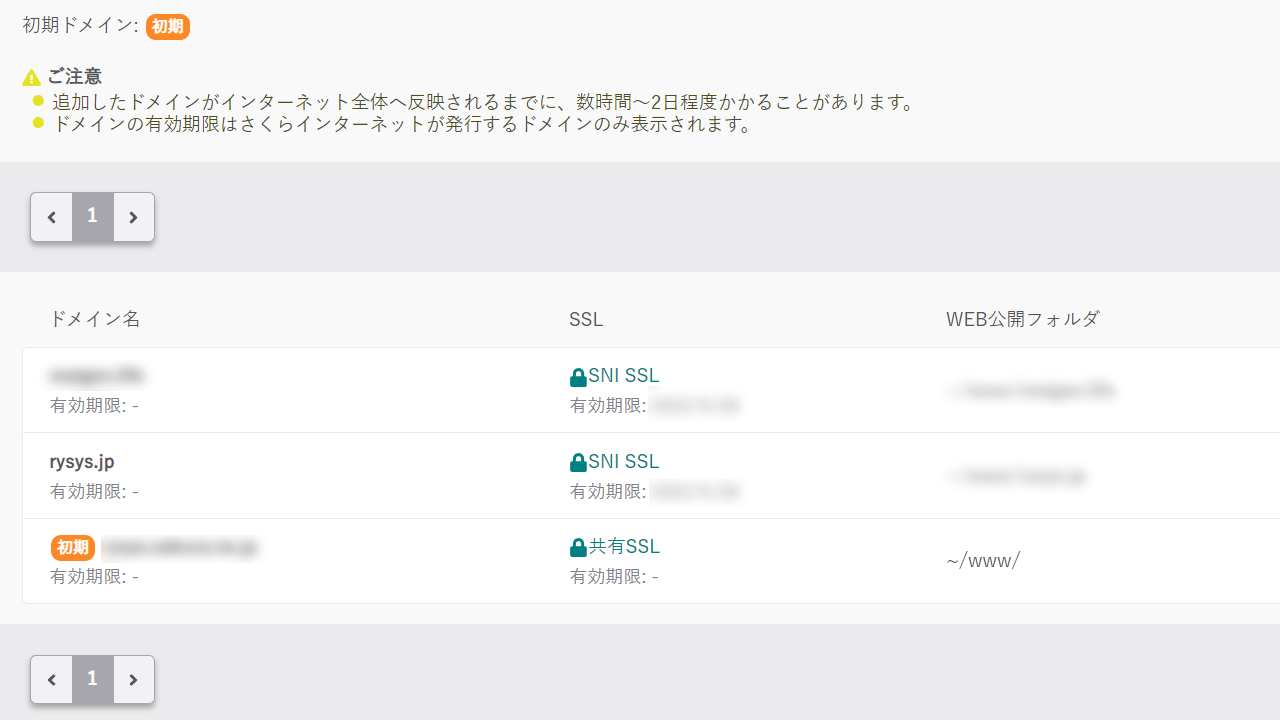Select page 1 in the bottom pagination
This screenshot has height=720, width=1280.
pos(92,680)
